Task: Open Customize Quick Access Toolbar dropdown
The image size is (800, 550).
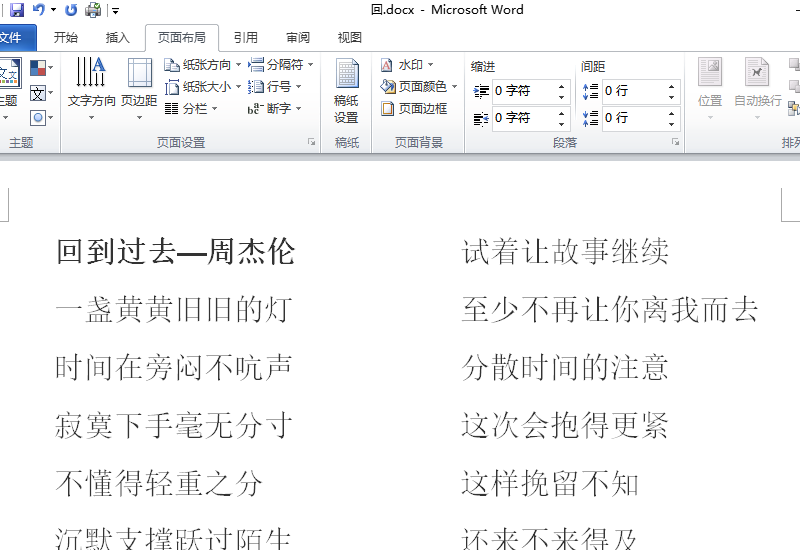Action: point(115,10)
